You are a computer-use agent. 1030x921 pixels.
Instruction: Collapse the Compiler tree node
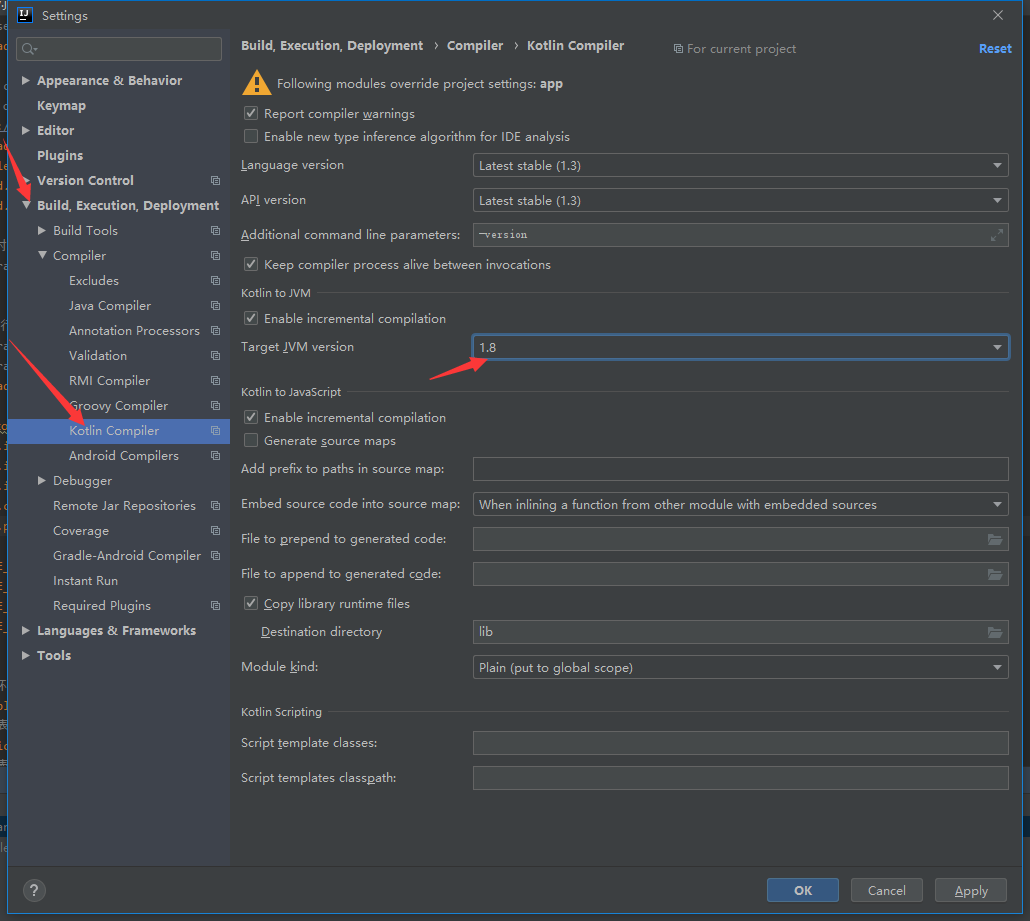click(42, 255)
